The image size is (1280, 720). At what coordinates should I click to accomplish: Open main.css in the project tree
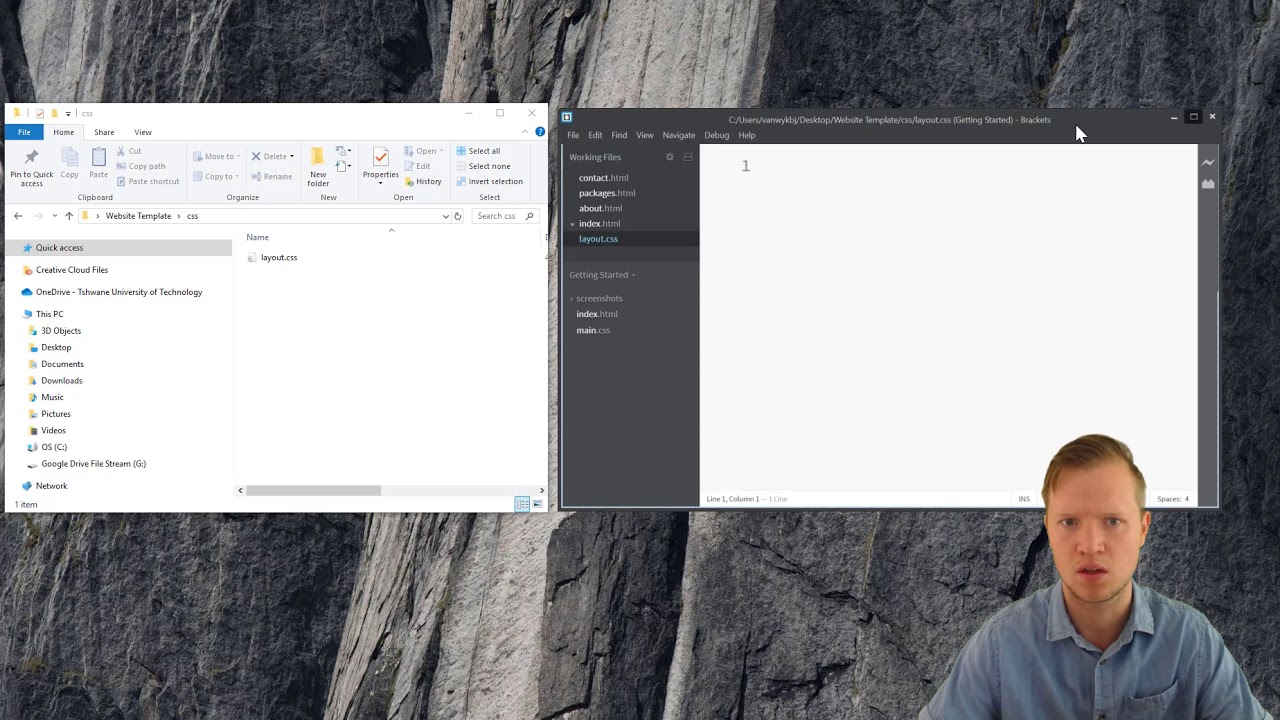593,330
